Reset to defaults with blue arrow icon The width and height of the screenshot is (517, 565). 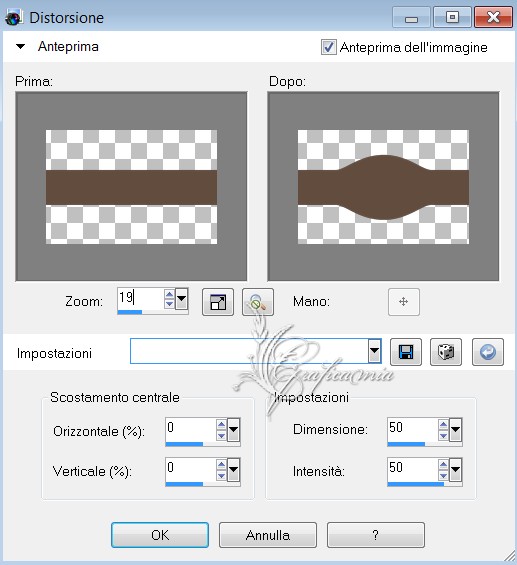[487, 352]
